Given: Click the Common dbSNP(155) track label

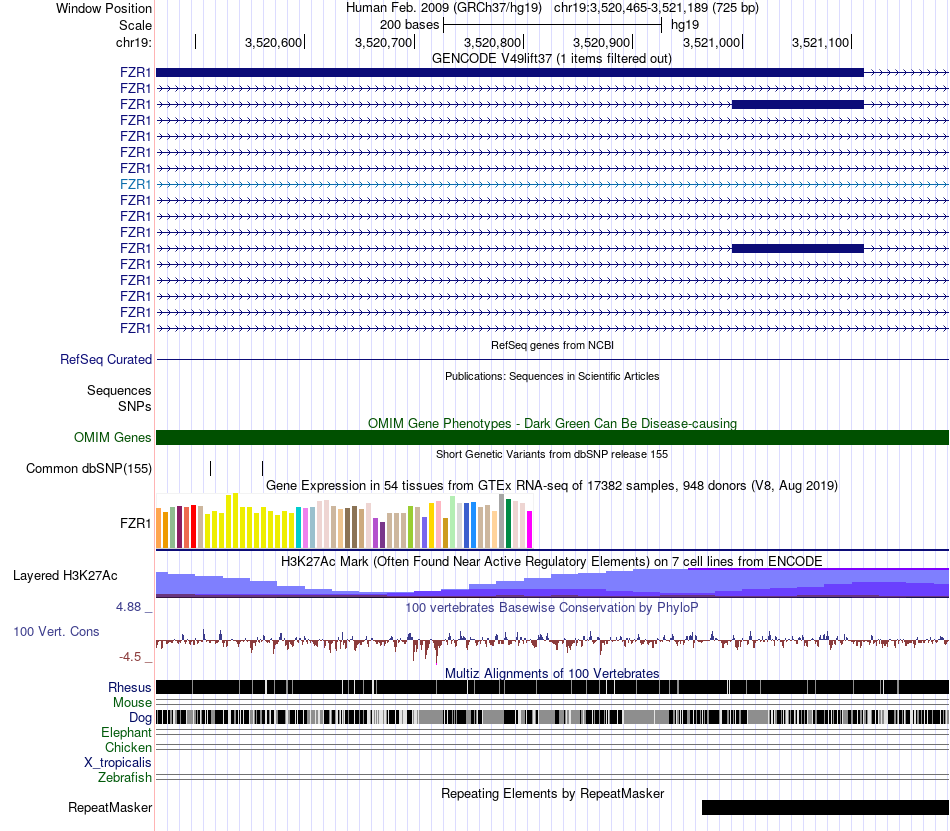Looking at the screenshot, I should [89, 469].
